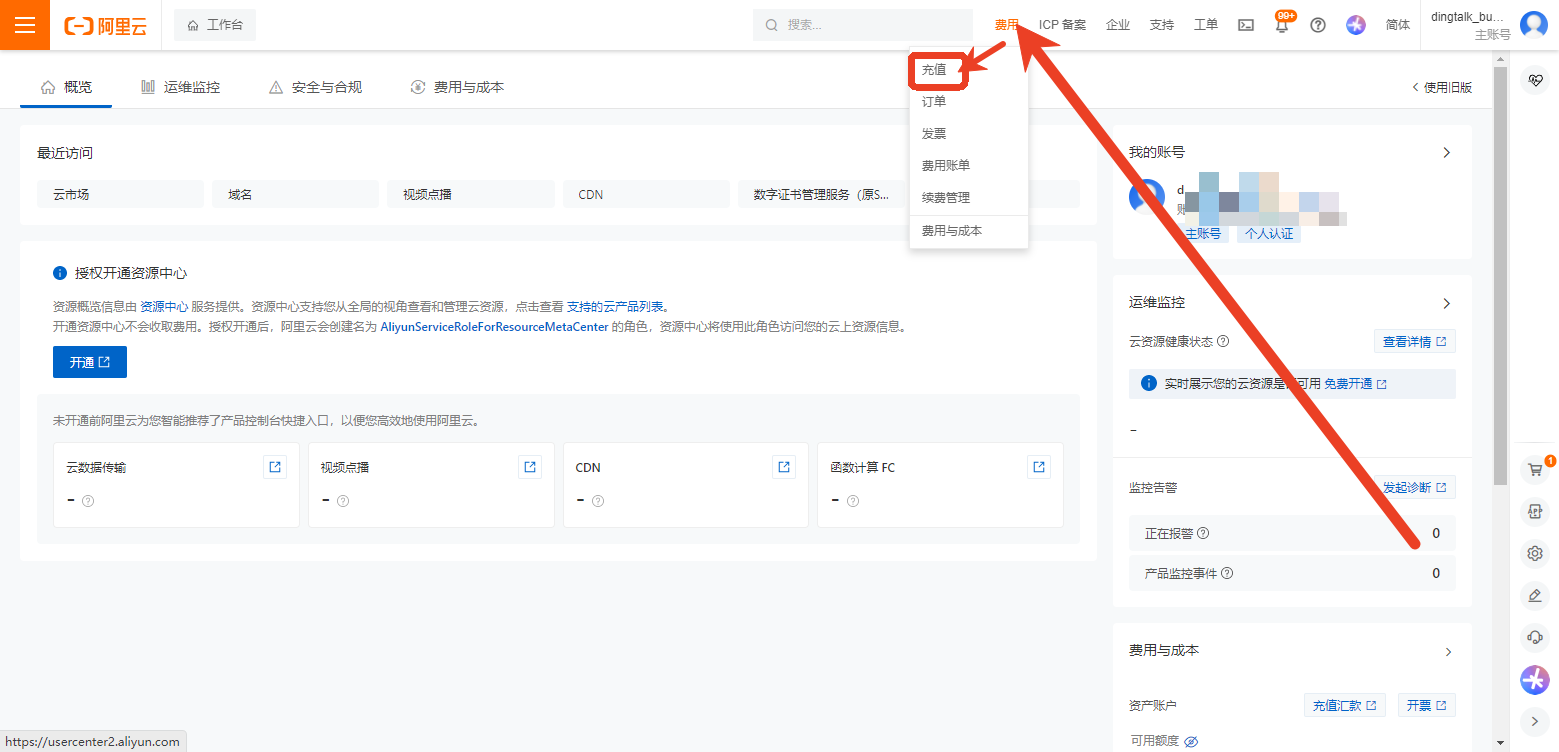The width and height of the screenshot is (1559, 752).
Task: Open 云数据传输 console external link icon
Action: [275, 467]
